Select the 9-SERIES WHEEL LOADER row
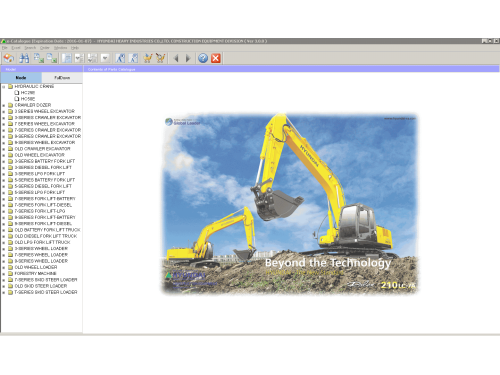The width and height of the screenshot is (500, 375). coord(41,261)
